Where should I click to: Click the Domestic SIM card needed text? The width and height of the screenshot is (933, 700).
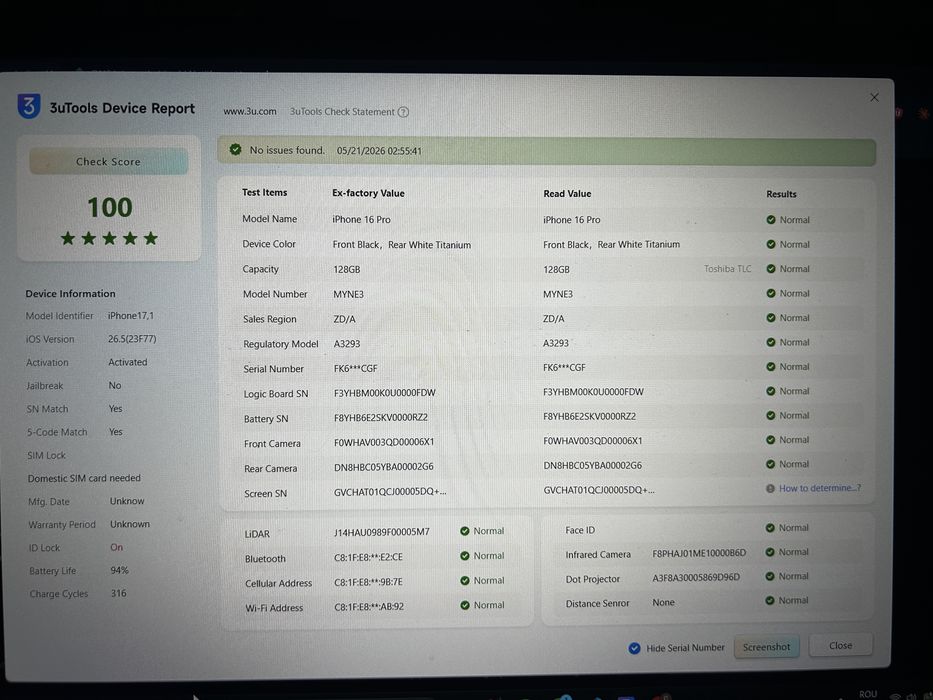click(84, 478)
